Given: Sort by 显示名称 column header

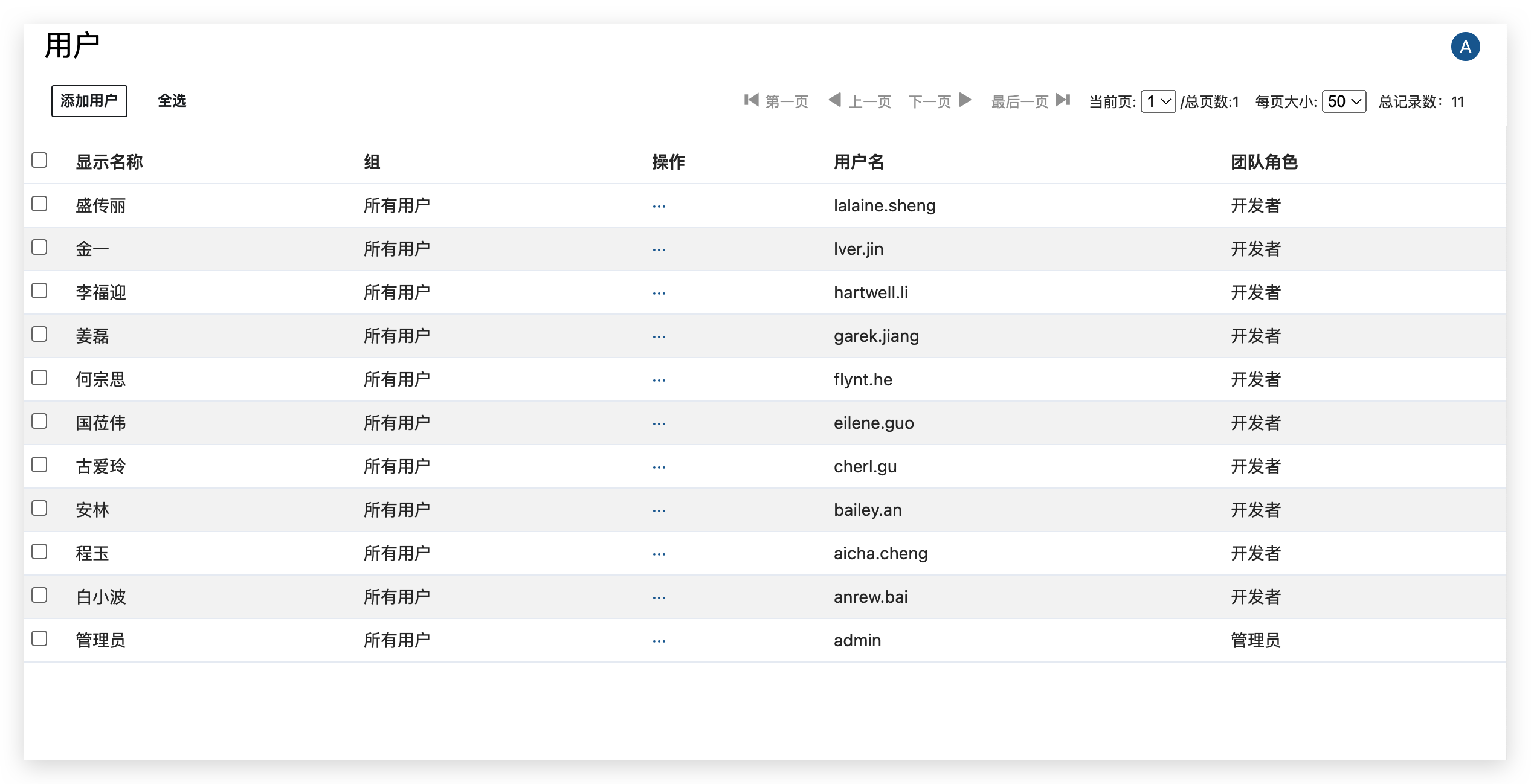Looking at the screenshot, I should click(109, 162).
